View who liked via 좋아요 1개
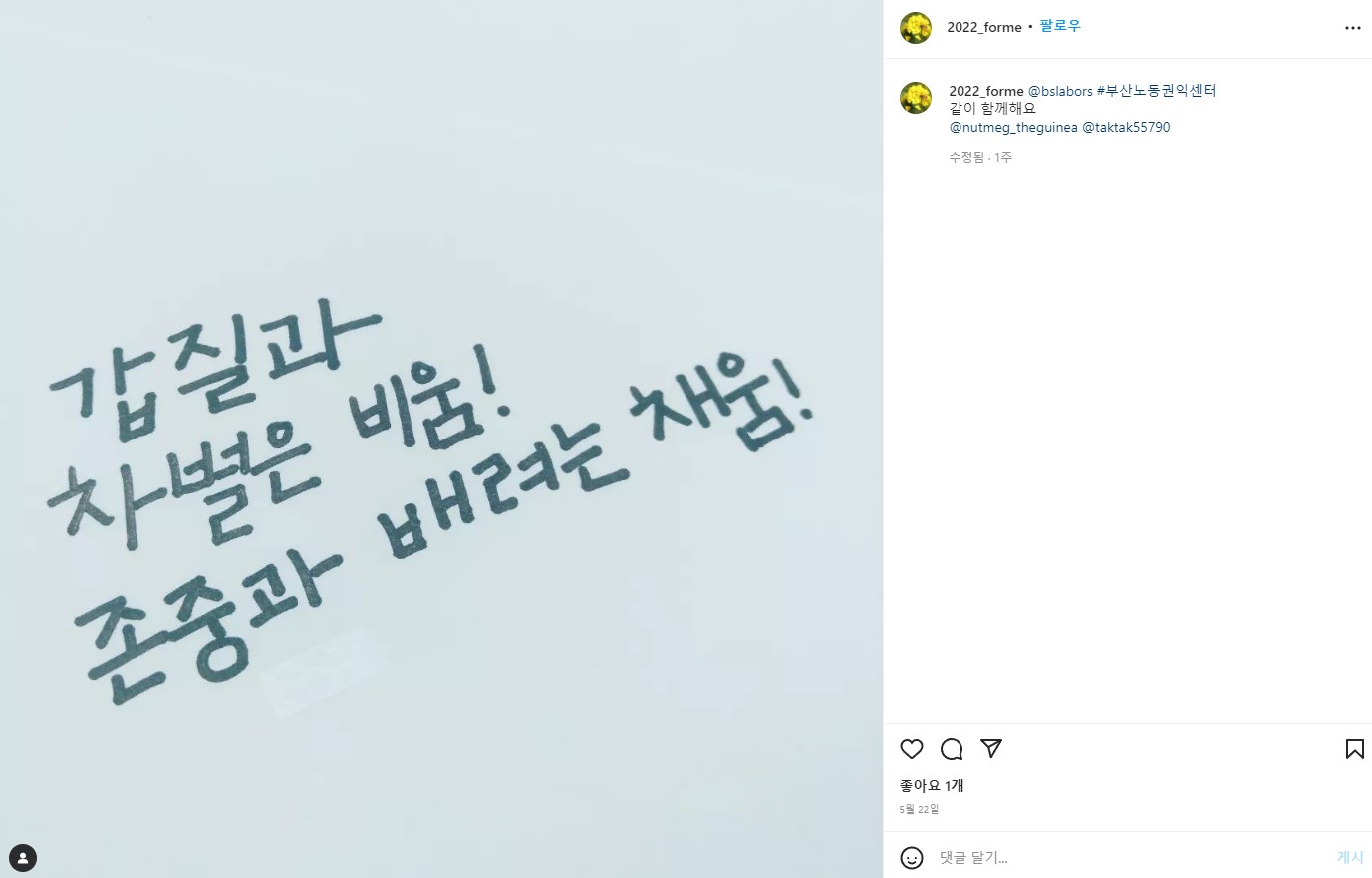This screenshot has height=878, width=1372. 932,786
